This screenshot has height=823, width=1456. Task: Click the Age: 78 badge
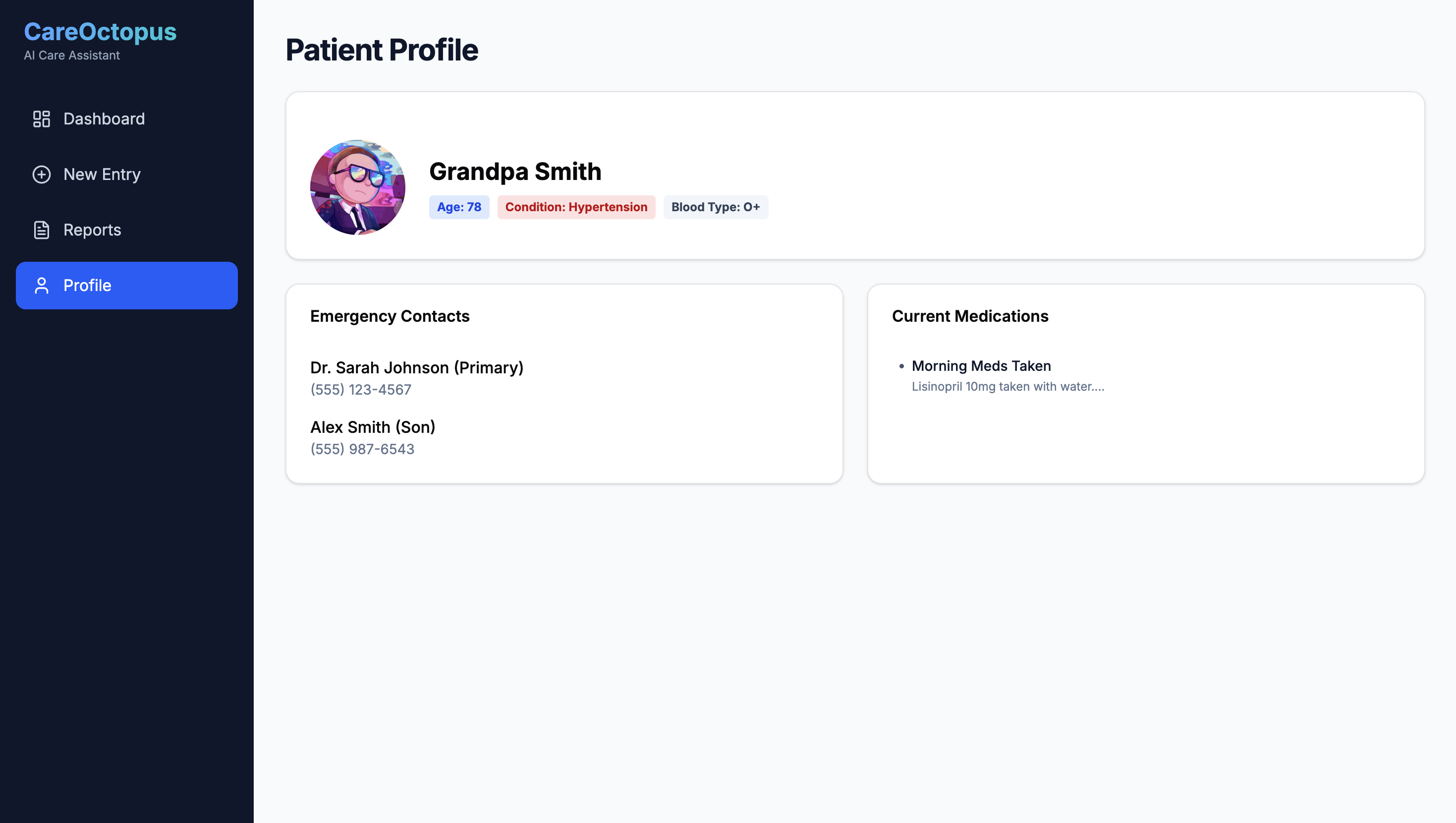point(458,207)
